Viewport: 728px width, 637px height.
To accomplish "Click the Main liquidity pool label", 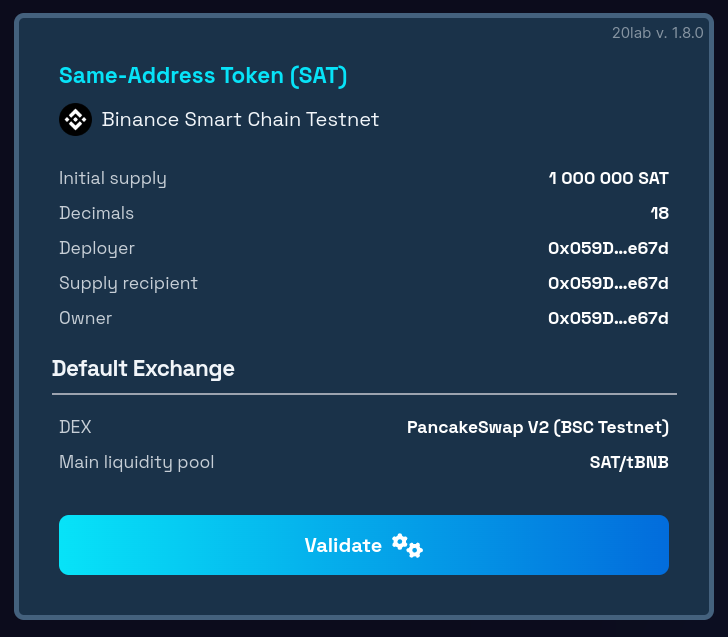I will [x=136, y=462].
